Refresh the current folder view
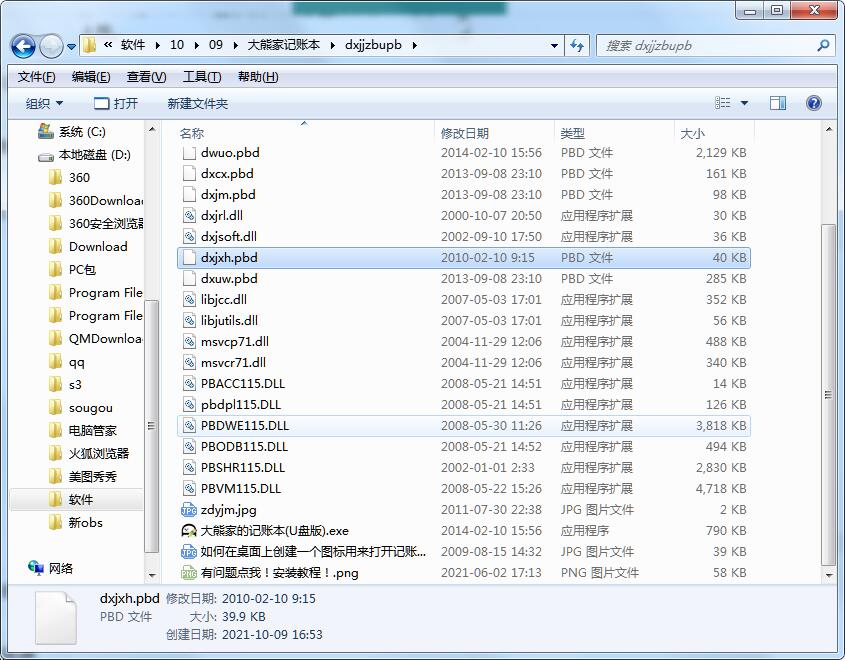The height and width of the screenshot is (660, 845). (x=577, y=46)
